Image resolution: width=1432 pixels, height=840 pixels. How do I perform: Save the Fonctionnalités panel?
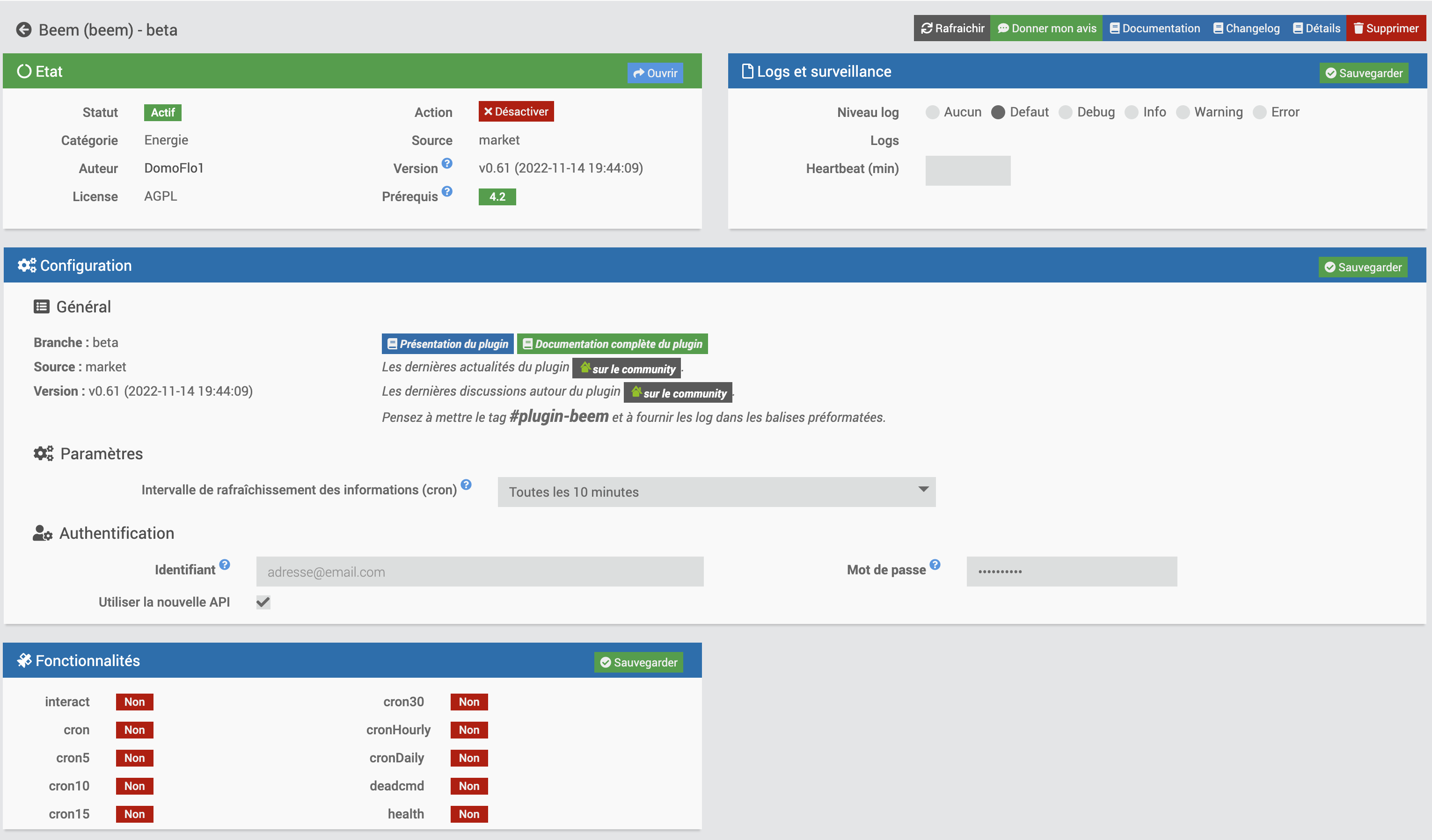pyautogui.click(x=639, y=662)
